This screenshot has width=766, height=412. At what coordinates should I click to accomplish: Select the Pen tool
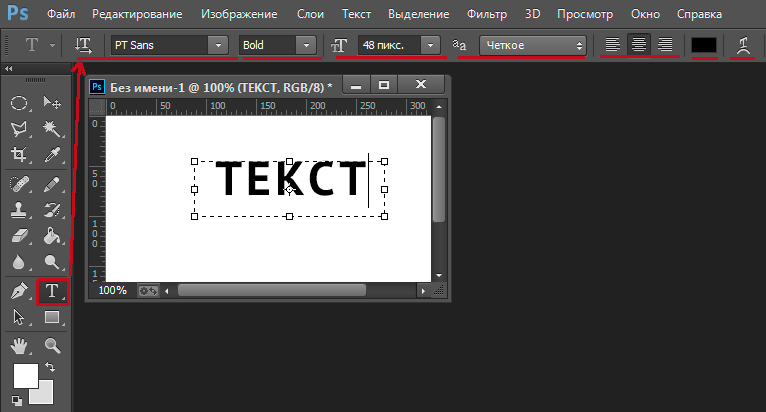pos(19,292)
